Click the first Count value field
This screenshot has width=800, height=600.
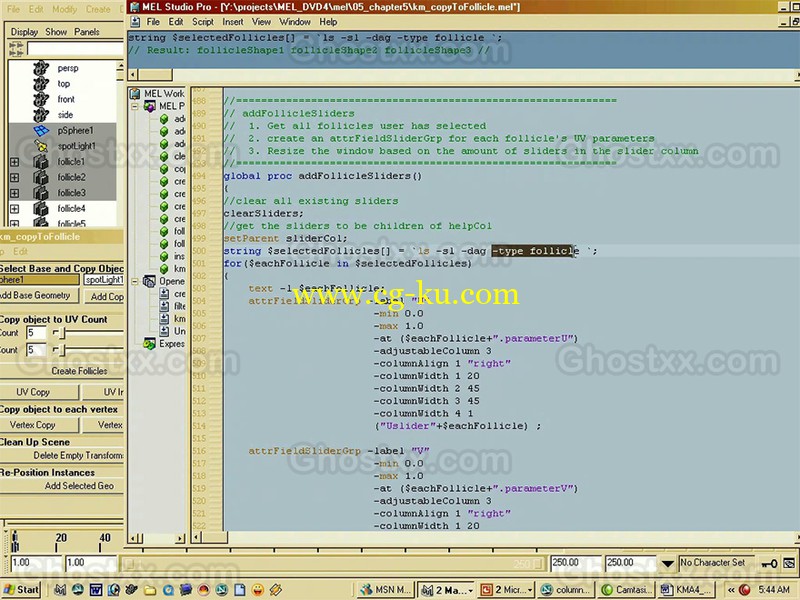(36, 333)
